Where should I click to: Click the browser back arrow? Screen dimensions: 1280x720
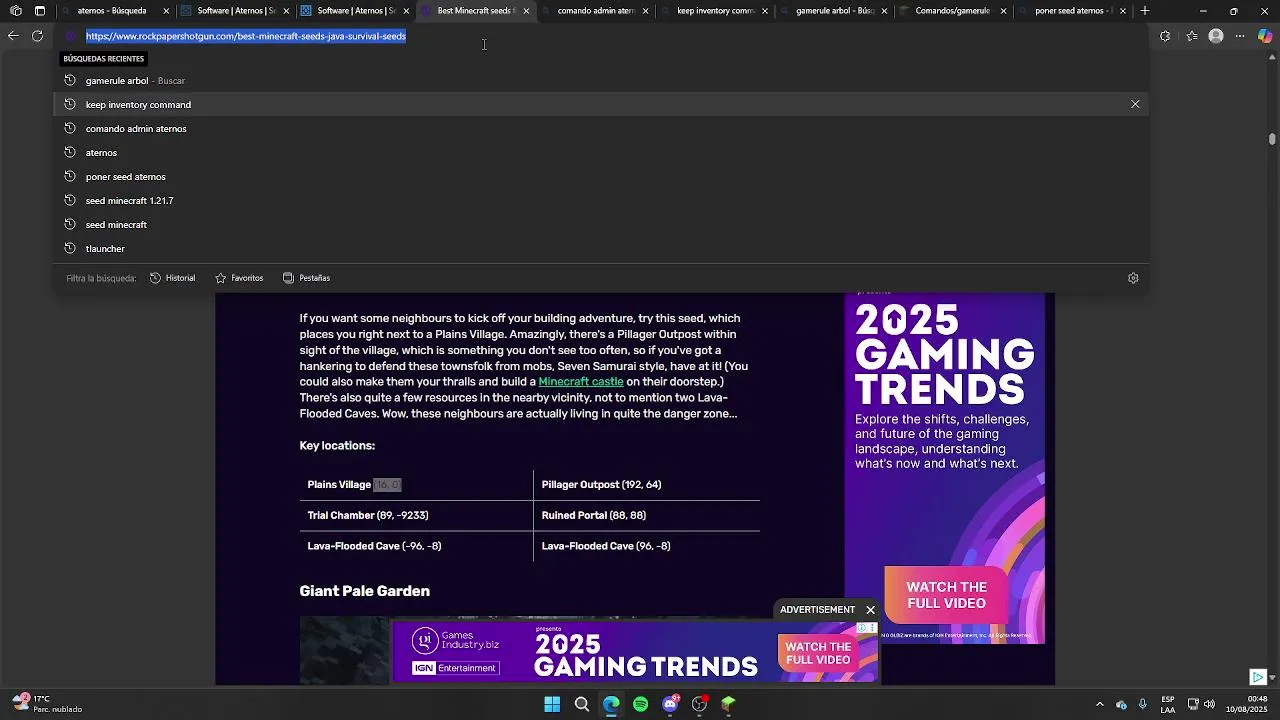coord(13,36)
